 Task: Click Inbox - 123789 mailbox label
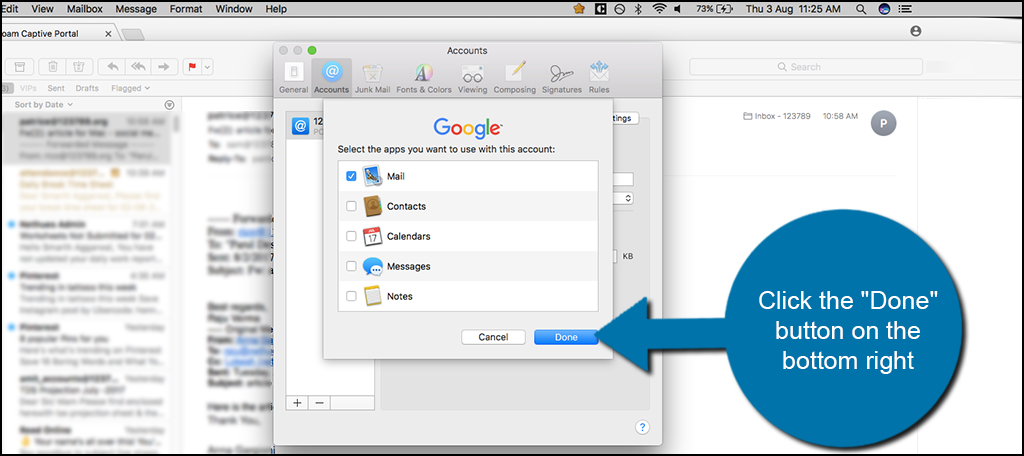[776, 116]
